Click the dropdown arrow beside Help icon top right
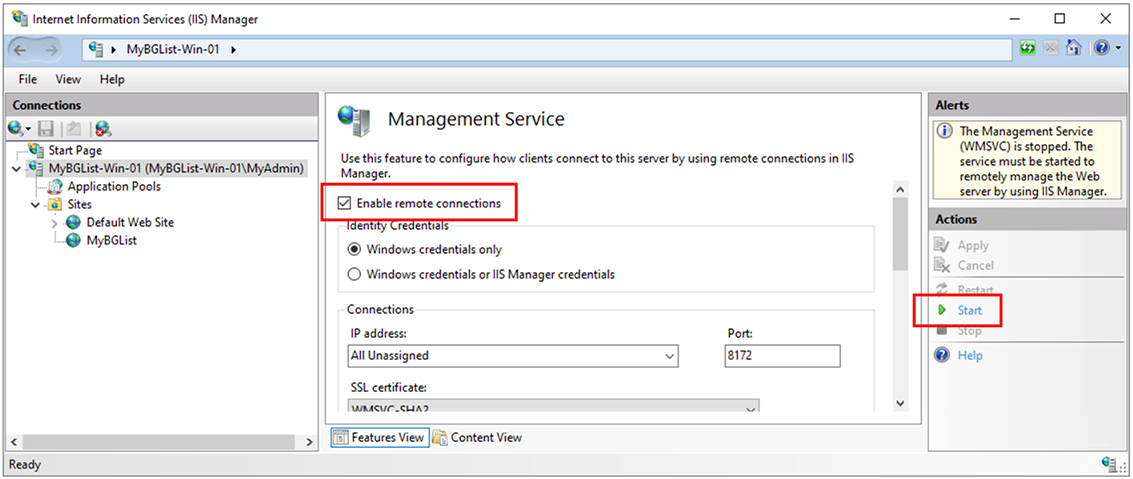 1117,48
